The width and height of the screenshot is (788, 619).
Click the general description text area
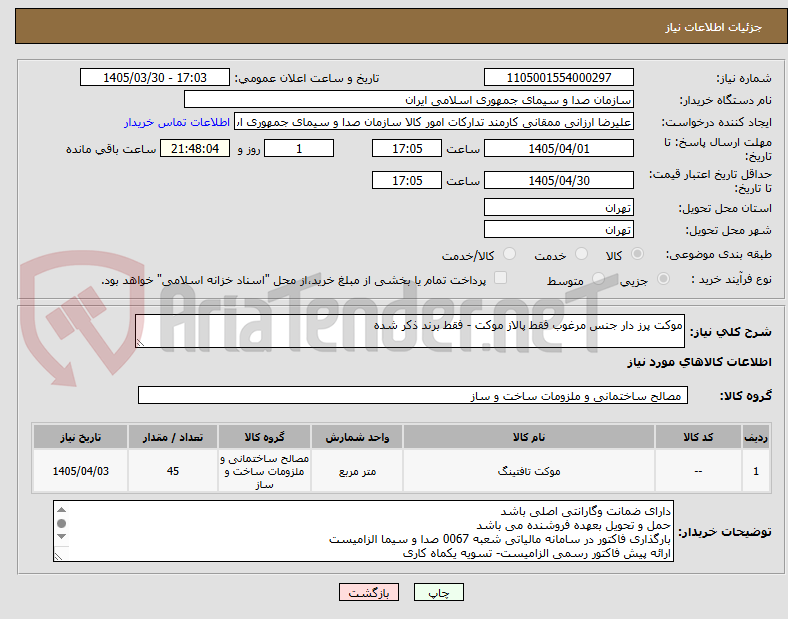(410, 332)
